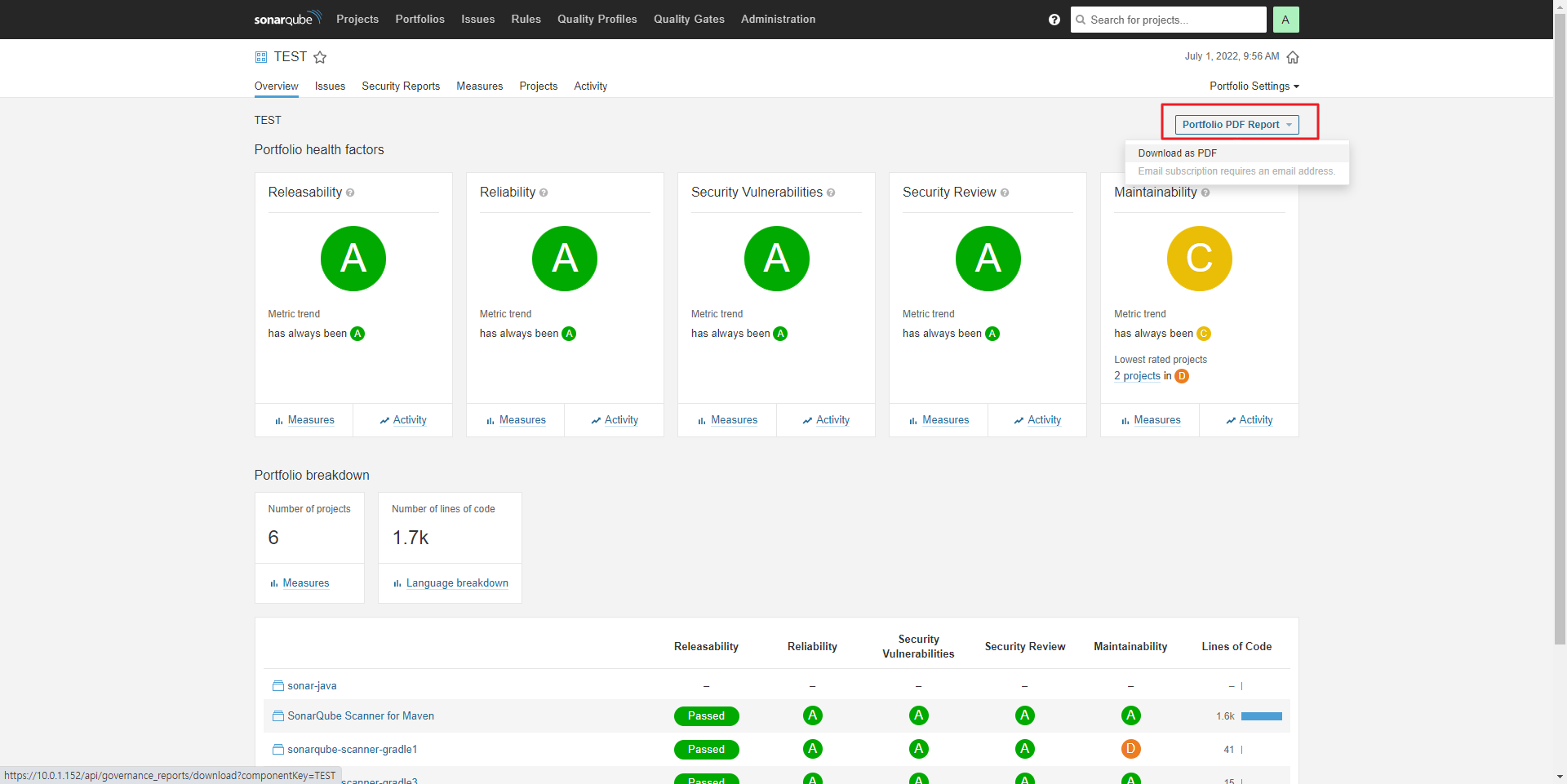The image size is (1567, 784).
Task: Open Measures link in Reliability card
Action: click(522, 420)
